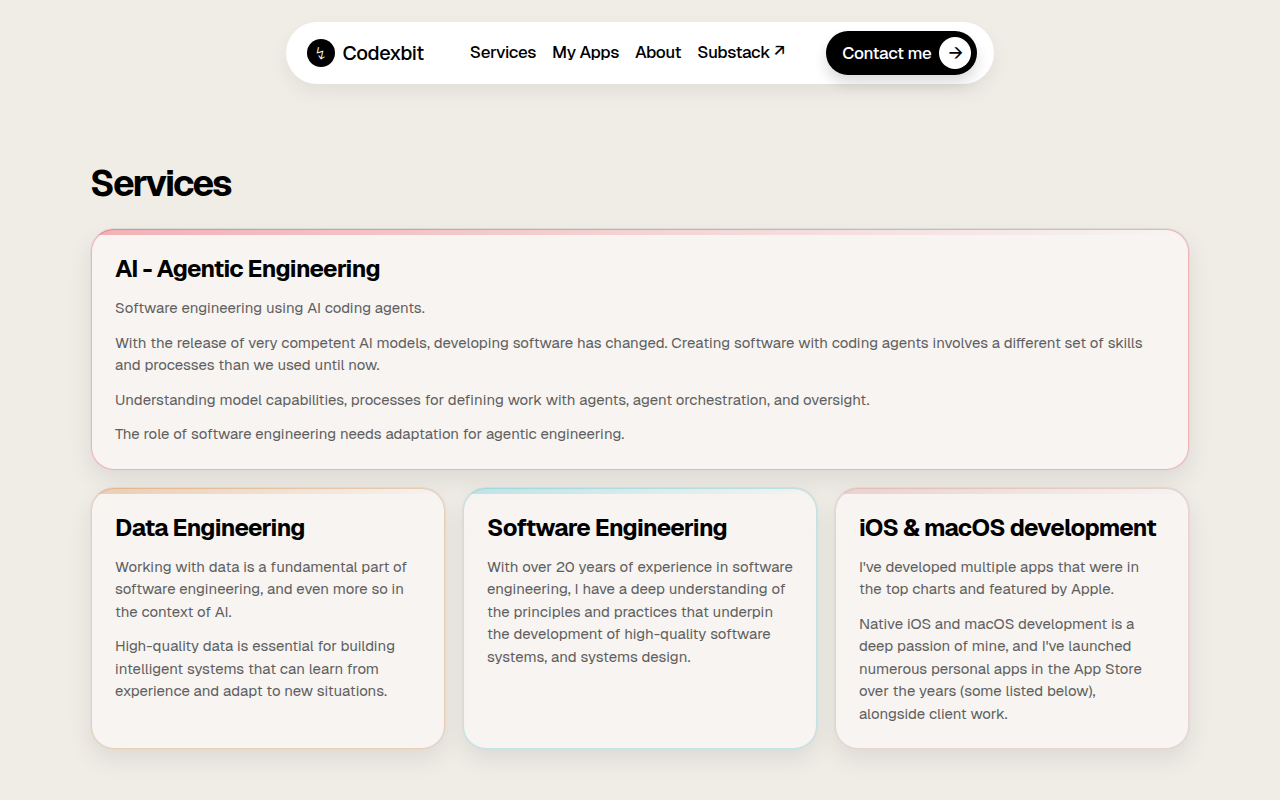Visit the Substack link
This screenshot has width=1280, height=800.
pos(741,53)
